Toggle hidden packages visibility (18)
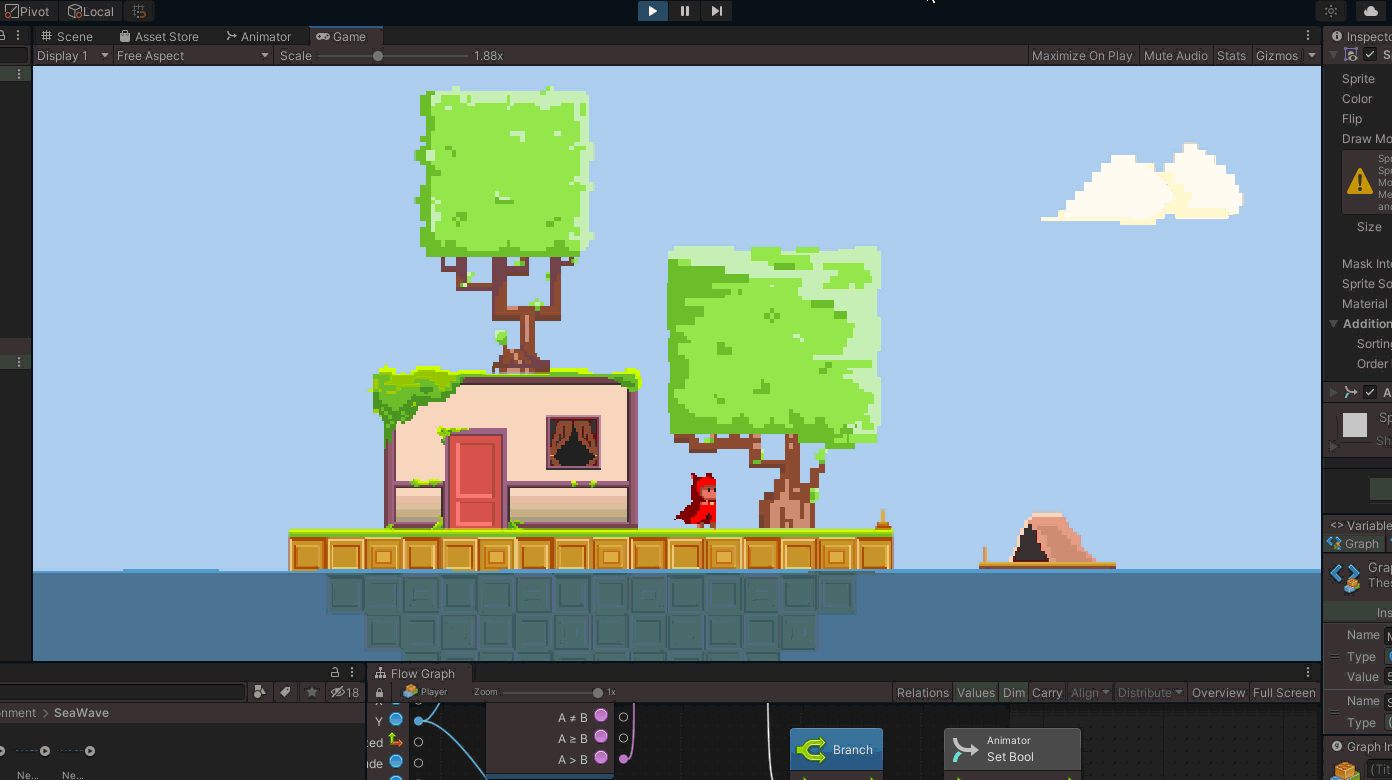Image resolution: width=1392 pixels, height=780 pixels. tap(345, 692)
